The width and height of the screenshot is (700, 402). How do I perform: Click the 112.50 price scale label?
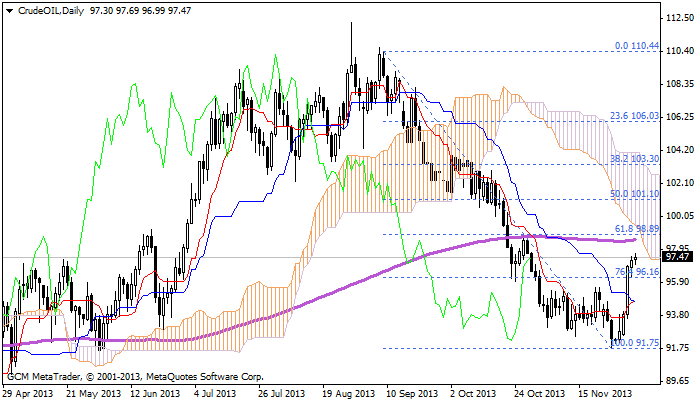[x=678, y=18]
